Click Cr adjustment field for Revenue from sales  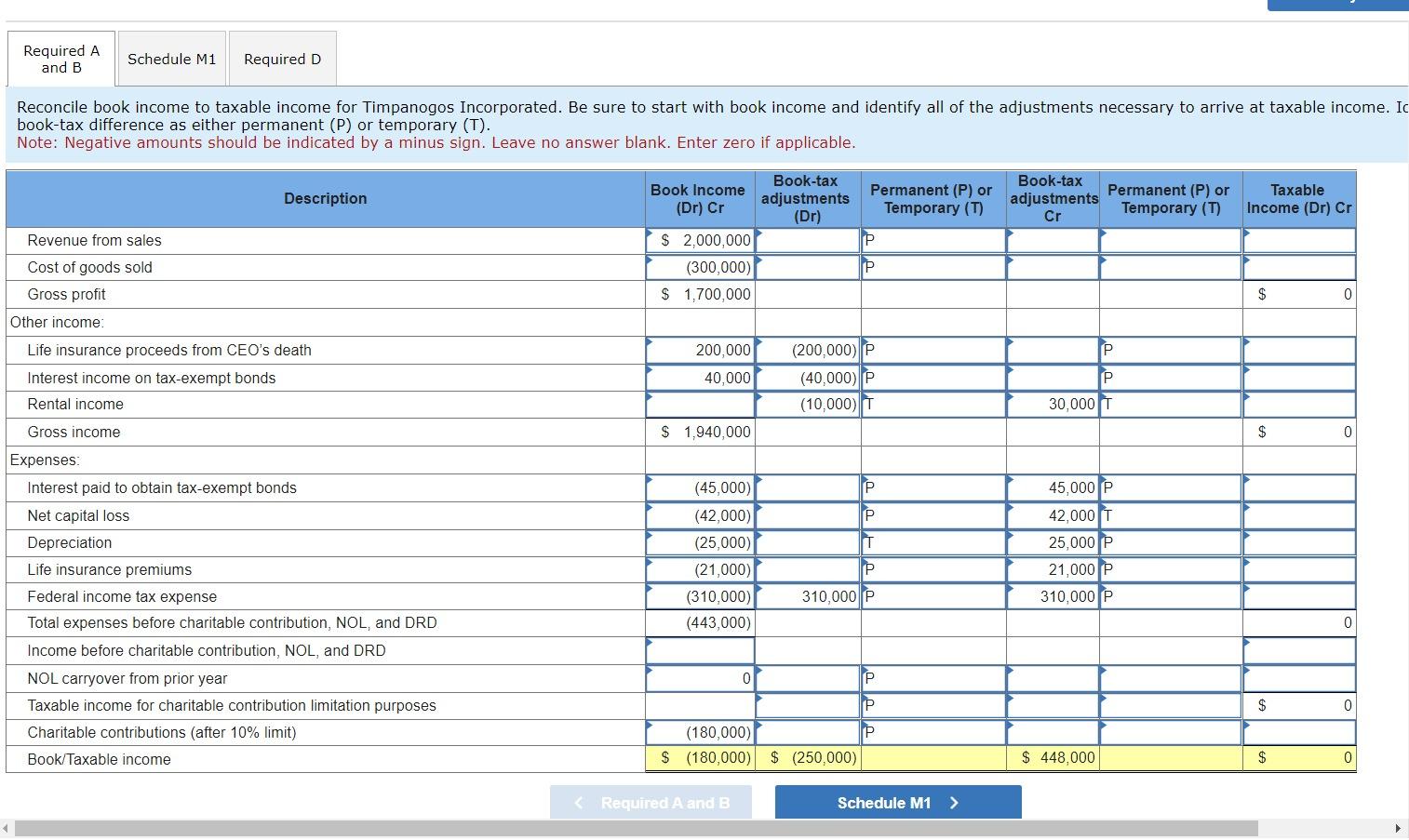click(x=1053, y=240)
